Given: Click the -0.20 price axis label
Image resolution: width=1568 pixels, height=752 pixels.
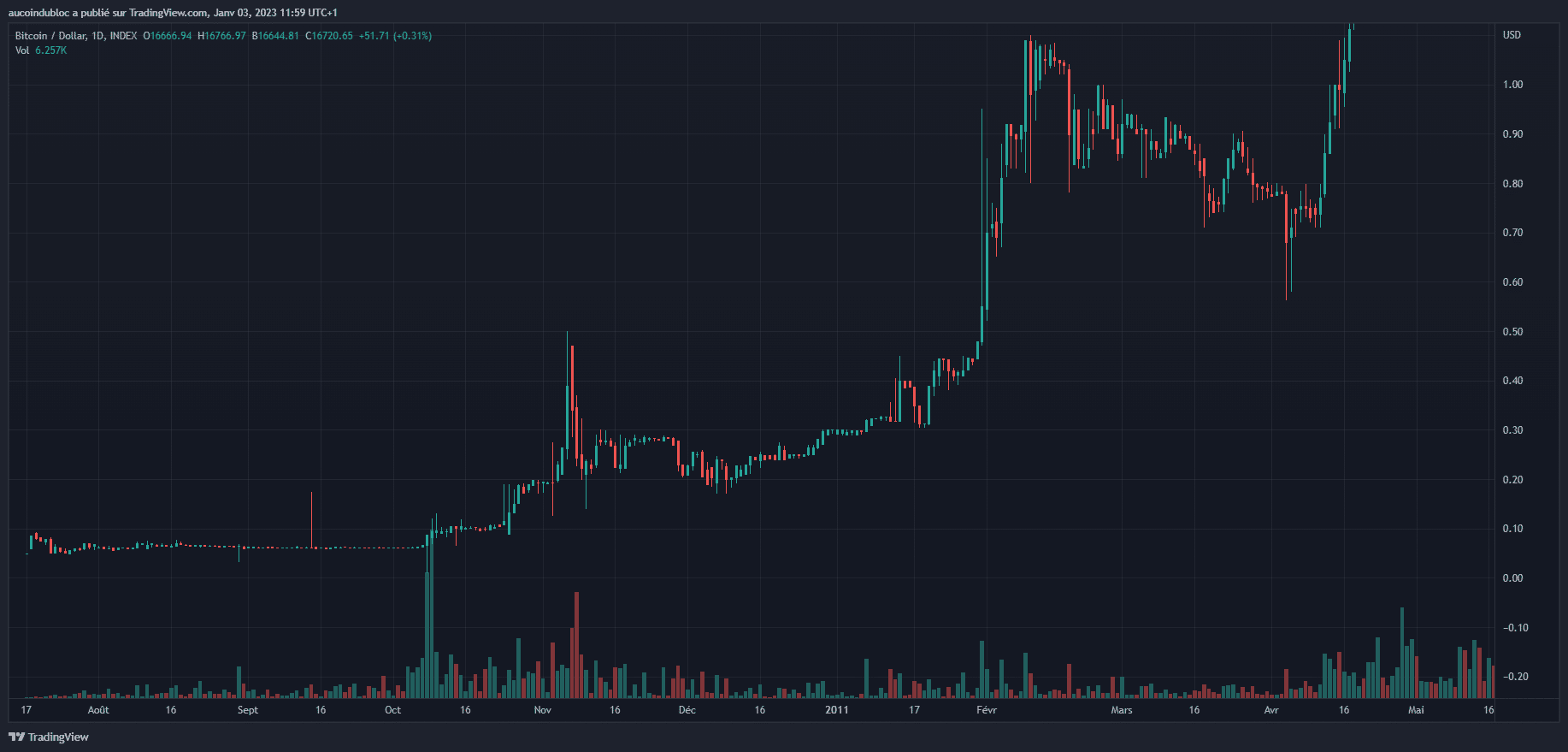Looking at the screenshot, I should coord(1515,677).
